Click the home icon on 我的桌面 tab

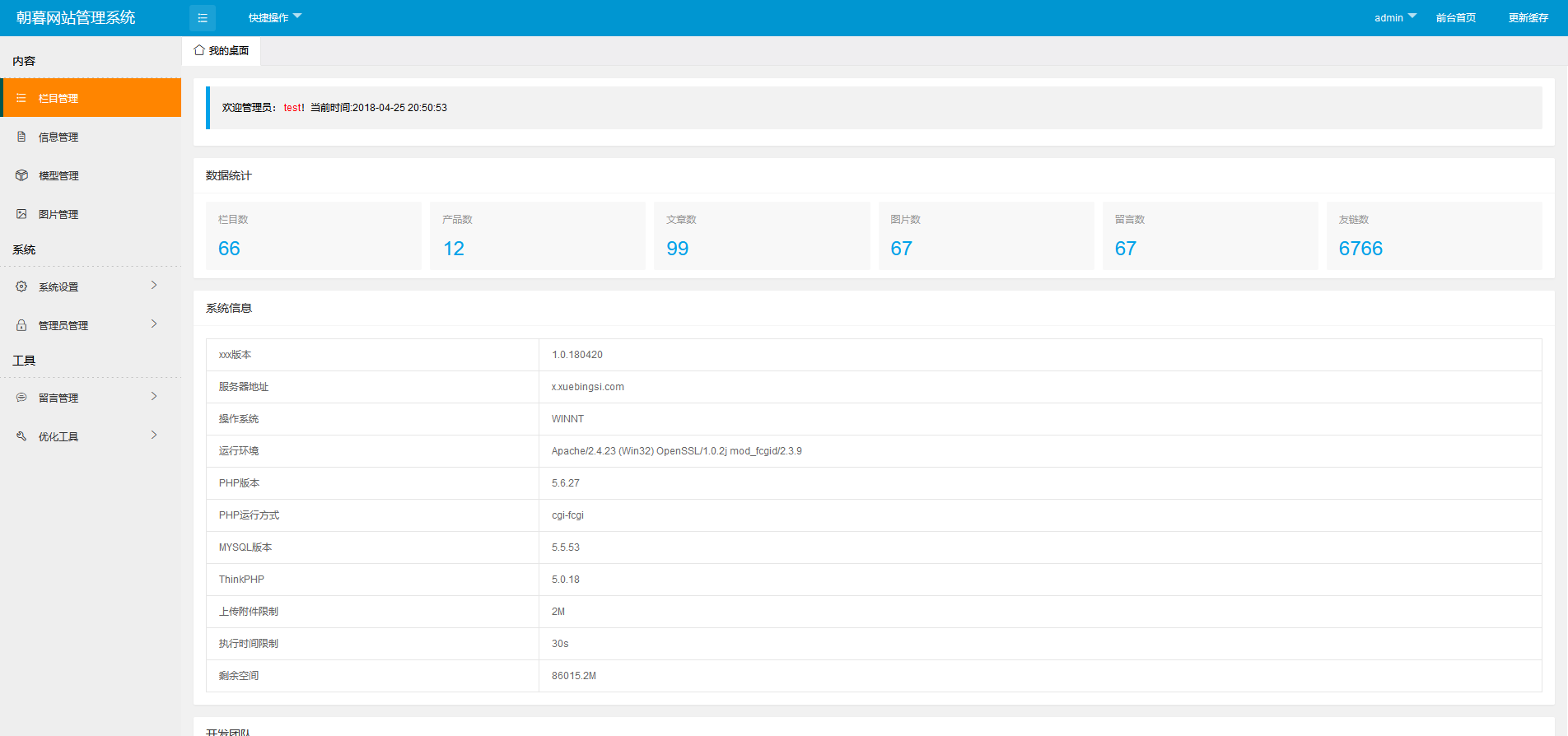point(199,50)
